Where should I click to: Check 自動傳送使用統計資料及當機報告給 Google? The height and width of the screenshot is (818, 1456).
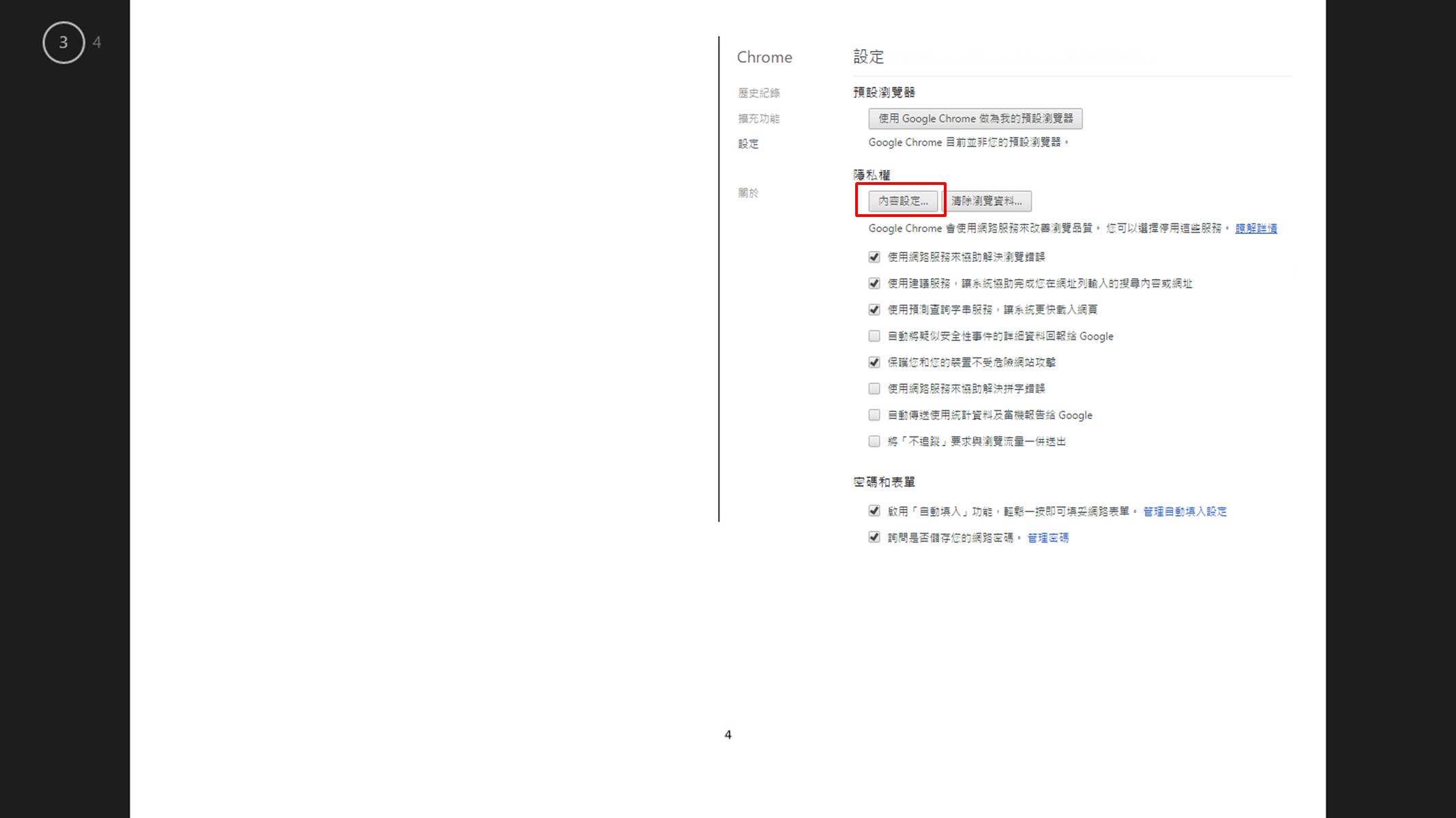coord(874,415)
